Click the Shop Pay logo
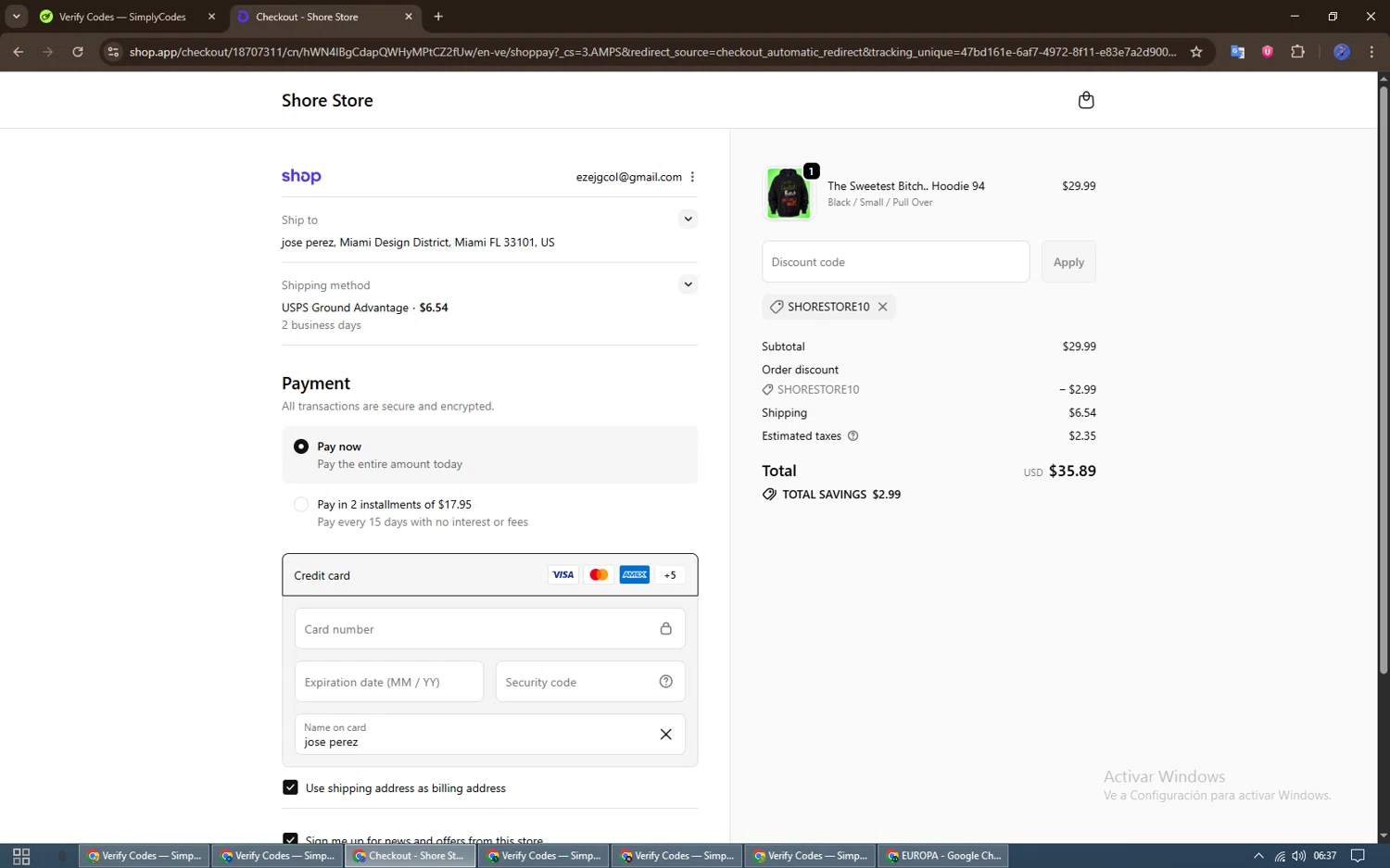 301,176
